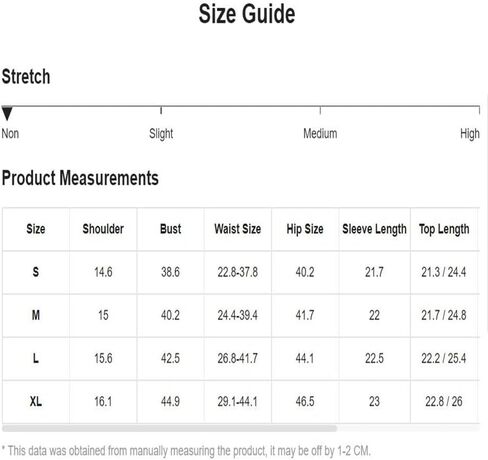This screenshot has height=460, width=488.
Task: Select the M size row label
Action: [36, 315]
